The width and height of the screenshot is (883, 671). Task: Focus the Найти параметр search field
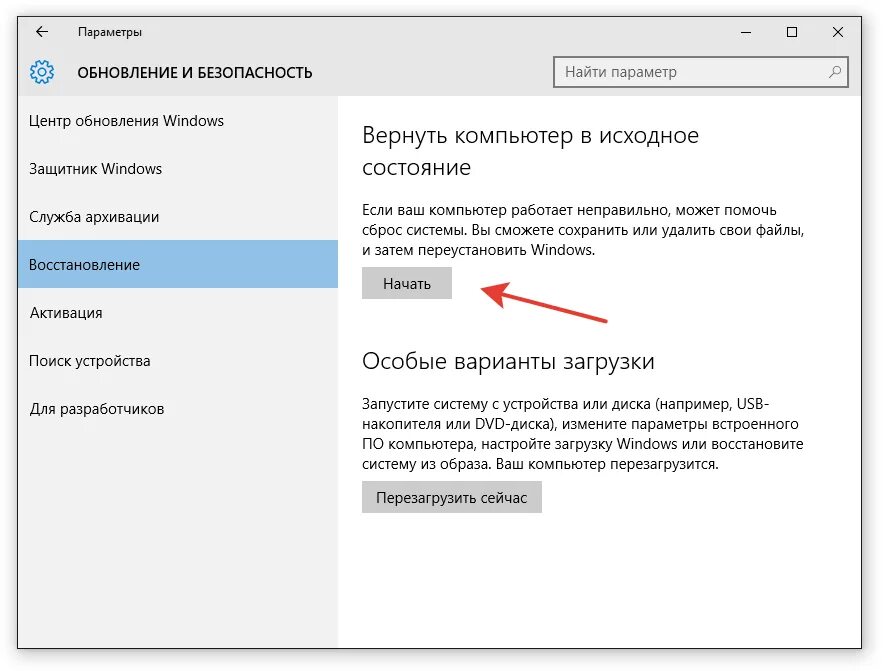click(x=701, y=71)
